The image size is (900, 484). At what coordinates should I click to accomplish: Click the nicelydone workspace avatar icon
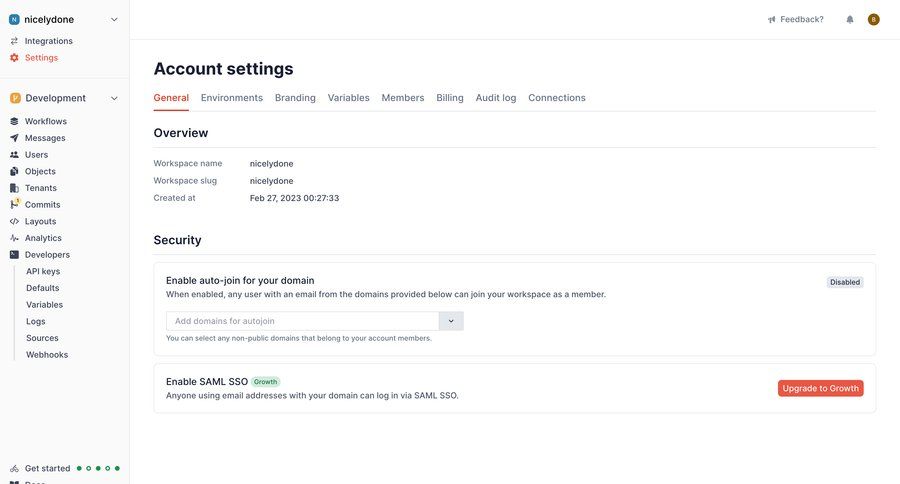click(14, 20)
